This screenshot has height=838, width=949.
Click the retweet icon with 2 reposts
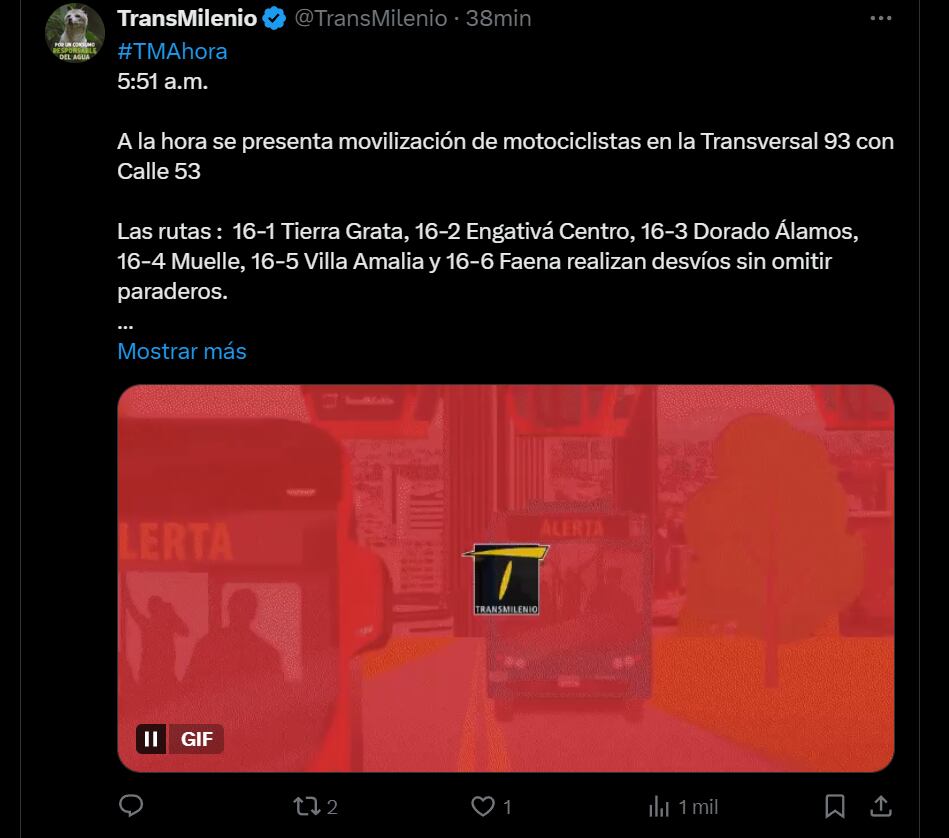pos(306,806)
